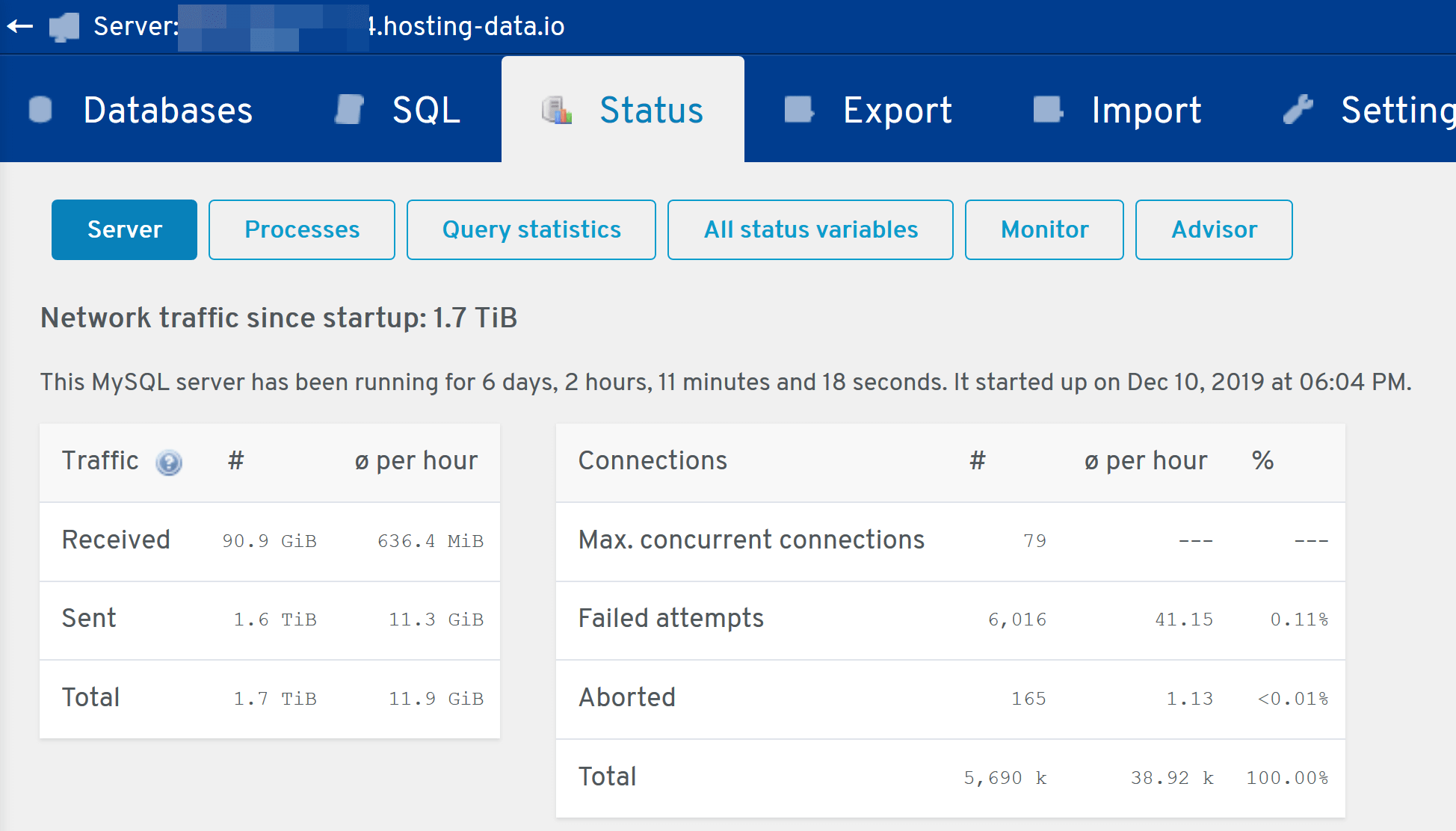Show Query statistics
Image resolution: width=1456 pixels, height=831 pixels.
[531, 229]
